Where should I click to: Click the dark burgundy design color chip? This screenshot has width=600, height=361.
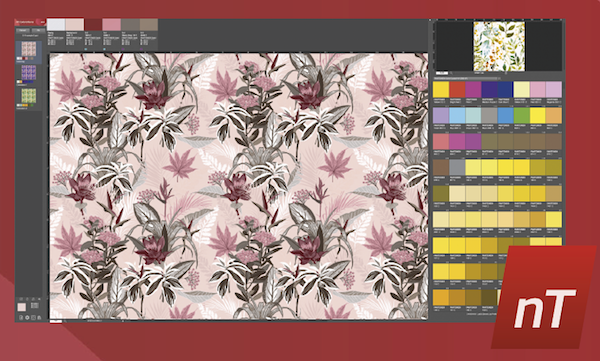coord(93,25)
